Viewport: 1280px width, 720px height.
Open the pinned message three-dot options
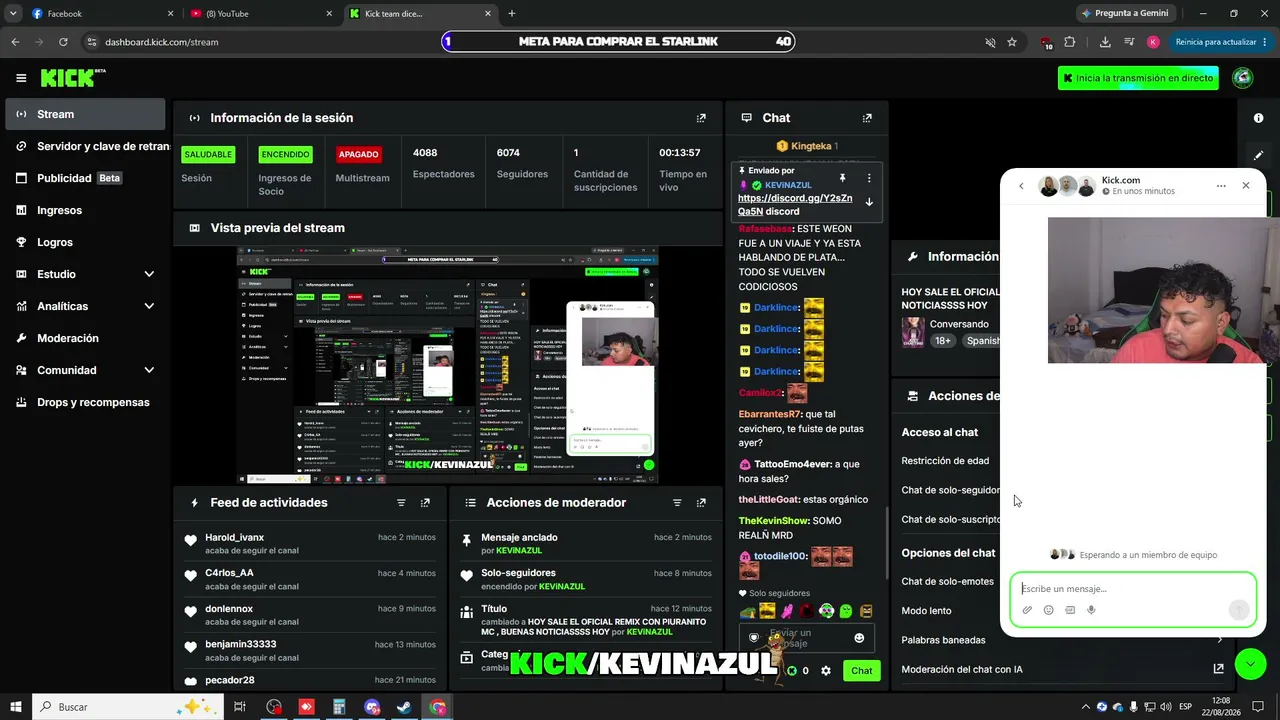[x=869, y=178]
